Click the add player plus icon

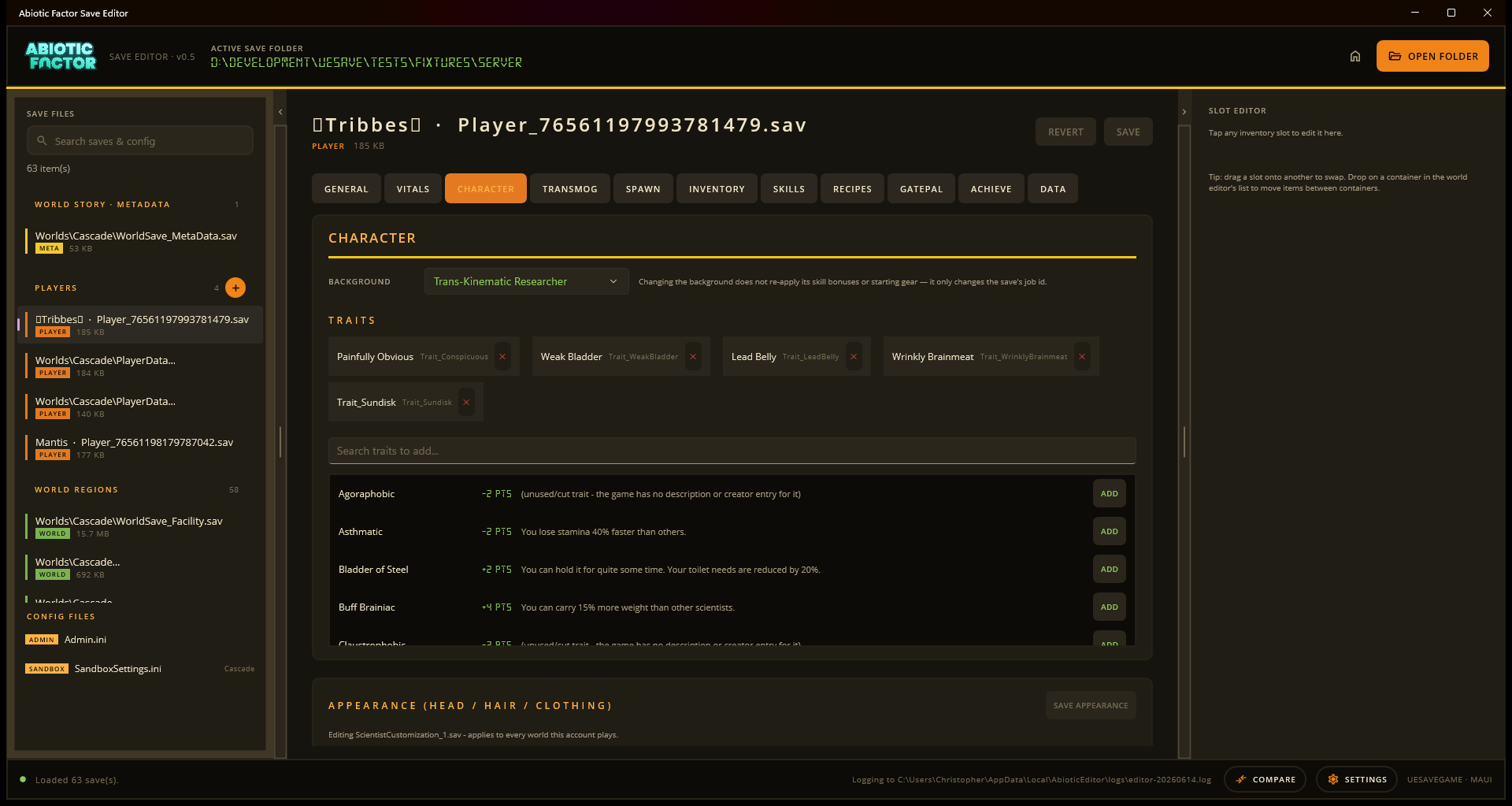pyautogui.click(x=235, y=288)
